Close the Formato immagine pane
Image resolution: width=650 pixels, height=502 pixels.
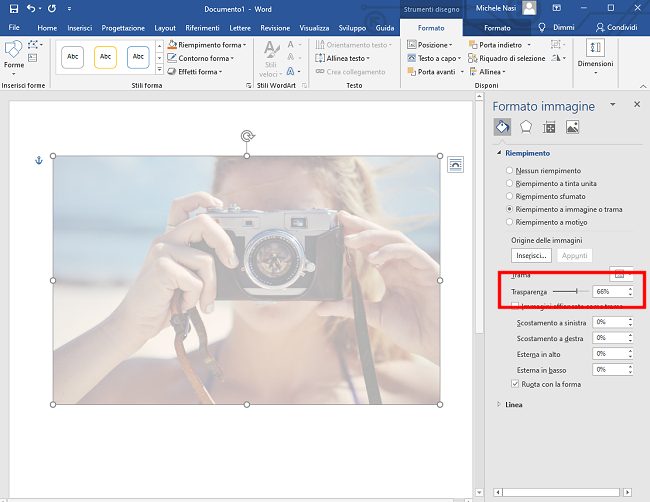[x=637, y=104]
